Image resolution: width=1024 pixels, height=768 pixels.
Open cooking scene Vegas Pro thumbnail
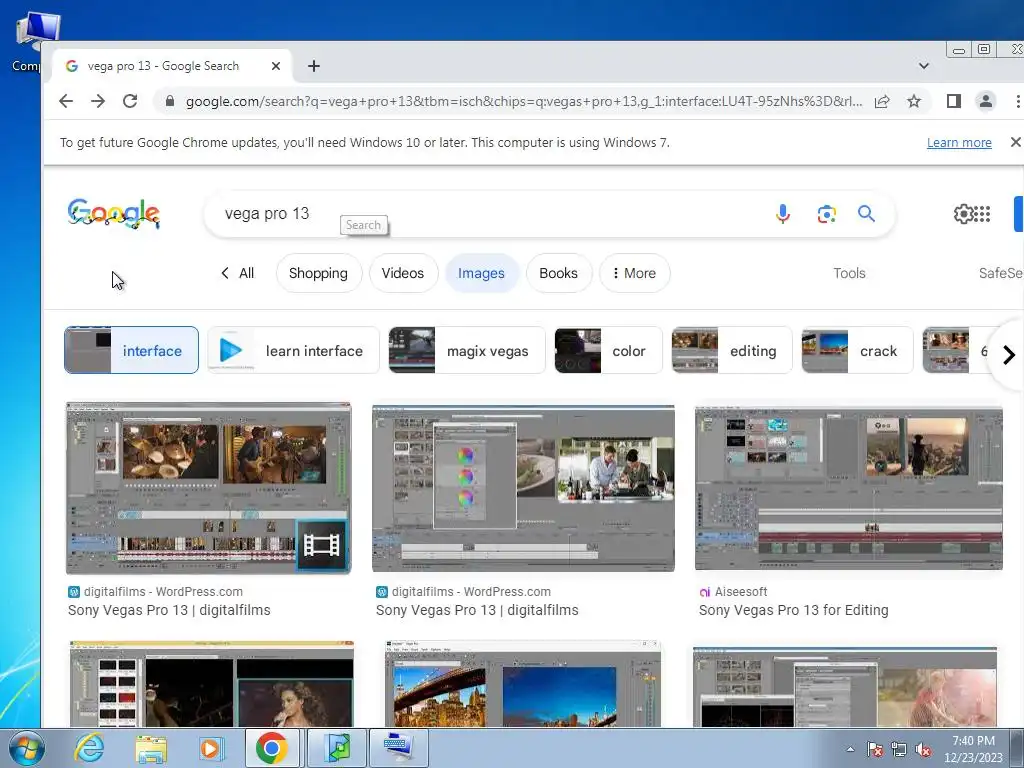[523, 488]
